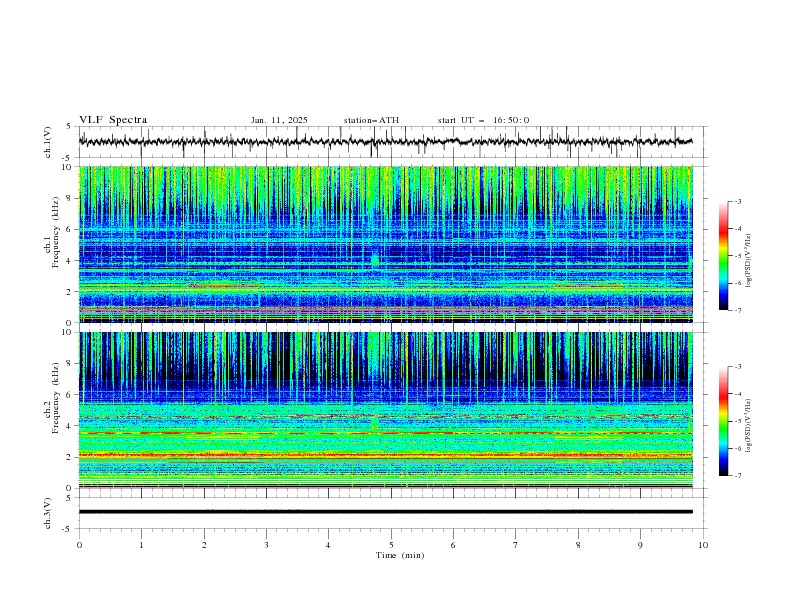The image size is (792, 612).
Task: Click the ch.2 'Frequency (kHz)' axis label
Action: pyautogui.click(x=56, y=398)
